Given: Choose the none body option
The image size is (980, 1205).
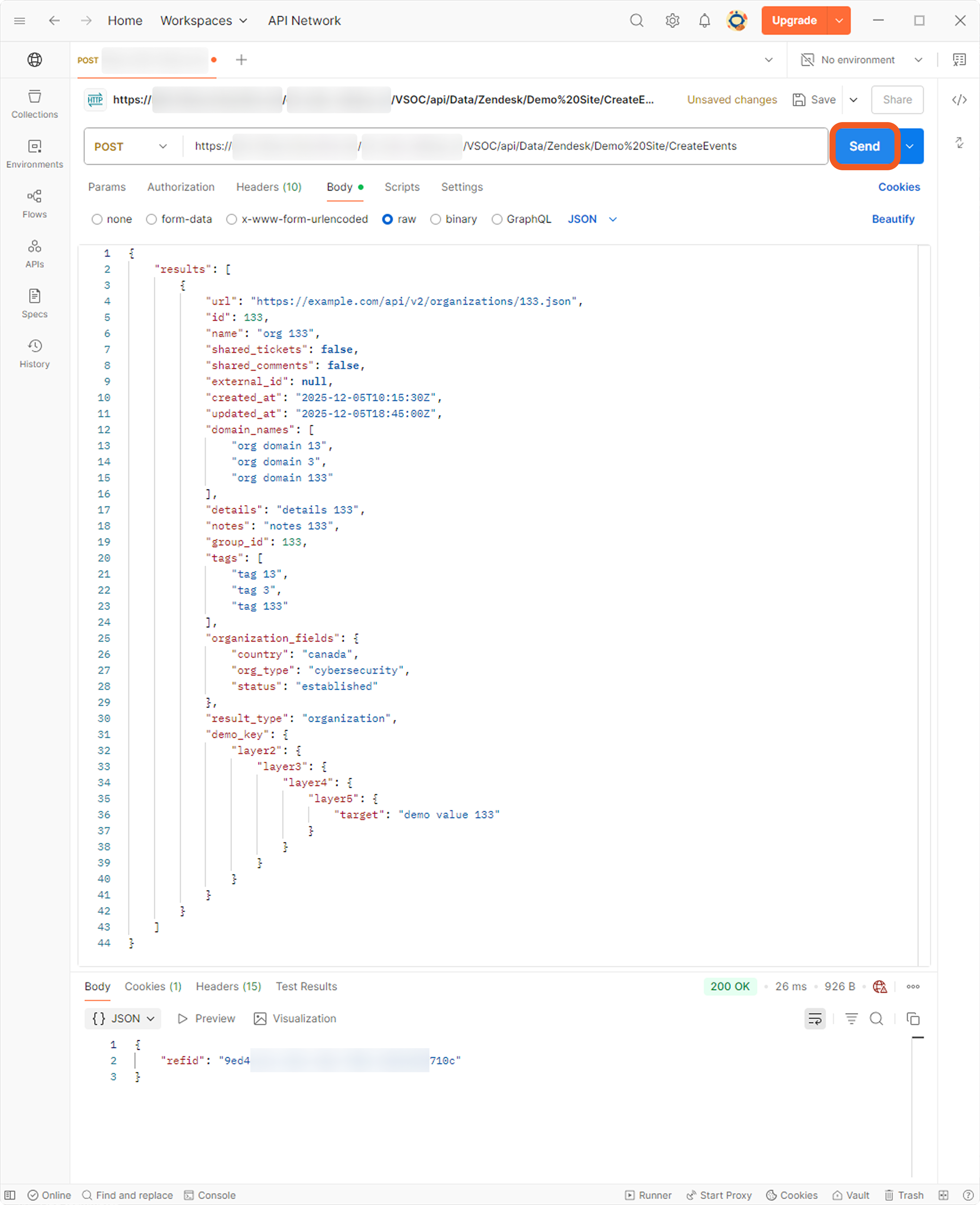Looking at the screenshot, I should 97,219.
